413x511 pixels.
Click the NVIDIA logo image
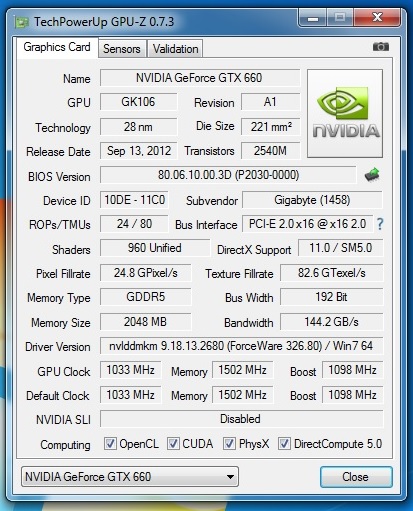tap(345, 114)
